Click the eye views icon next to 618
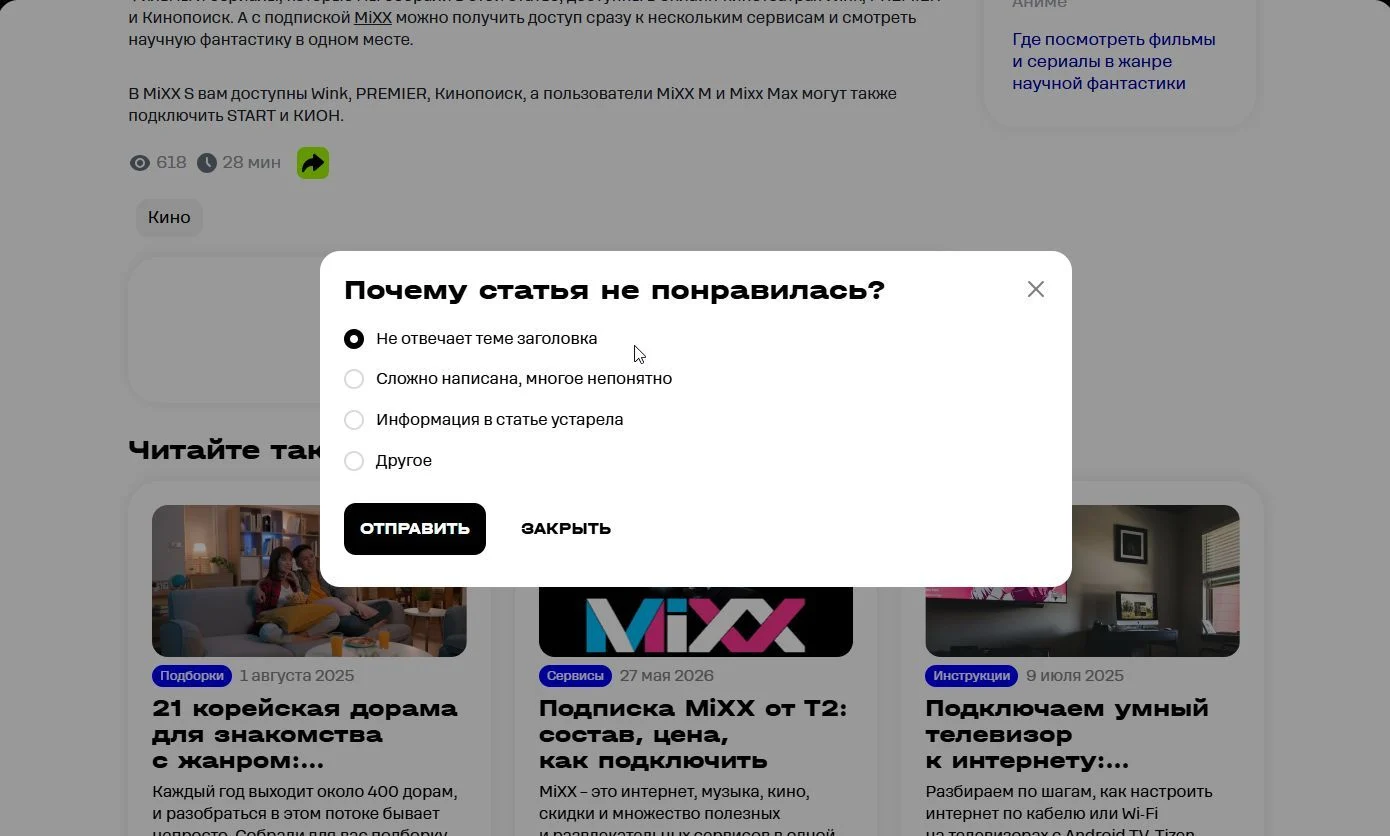Viewport: 1390px width, 836px height. 140,163
